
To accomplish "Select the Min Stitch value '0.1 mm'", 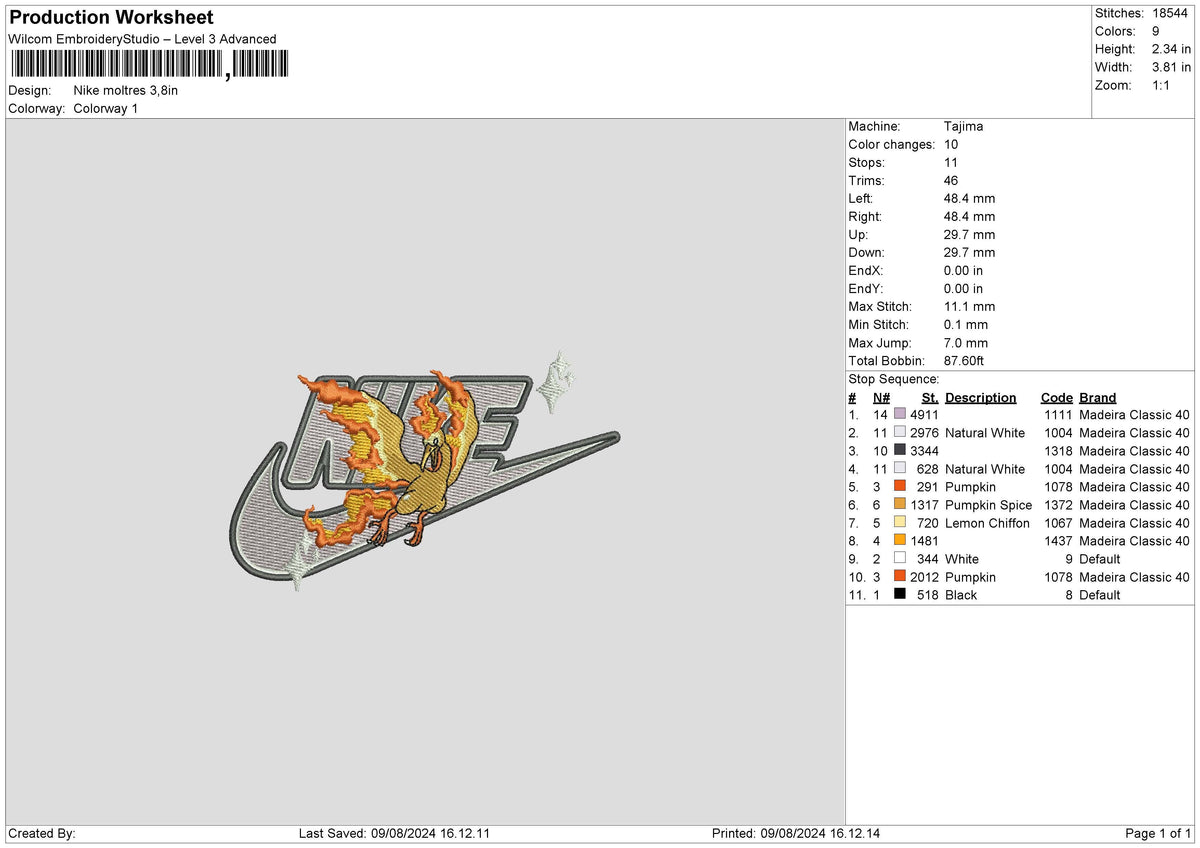I will [x=966, y=324].
